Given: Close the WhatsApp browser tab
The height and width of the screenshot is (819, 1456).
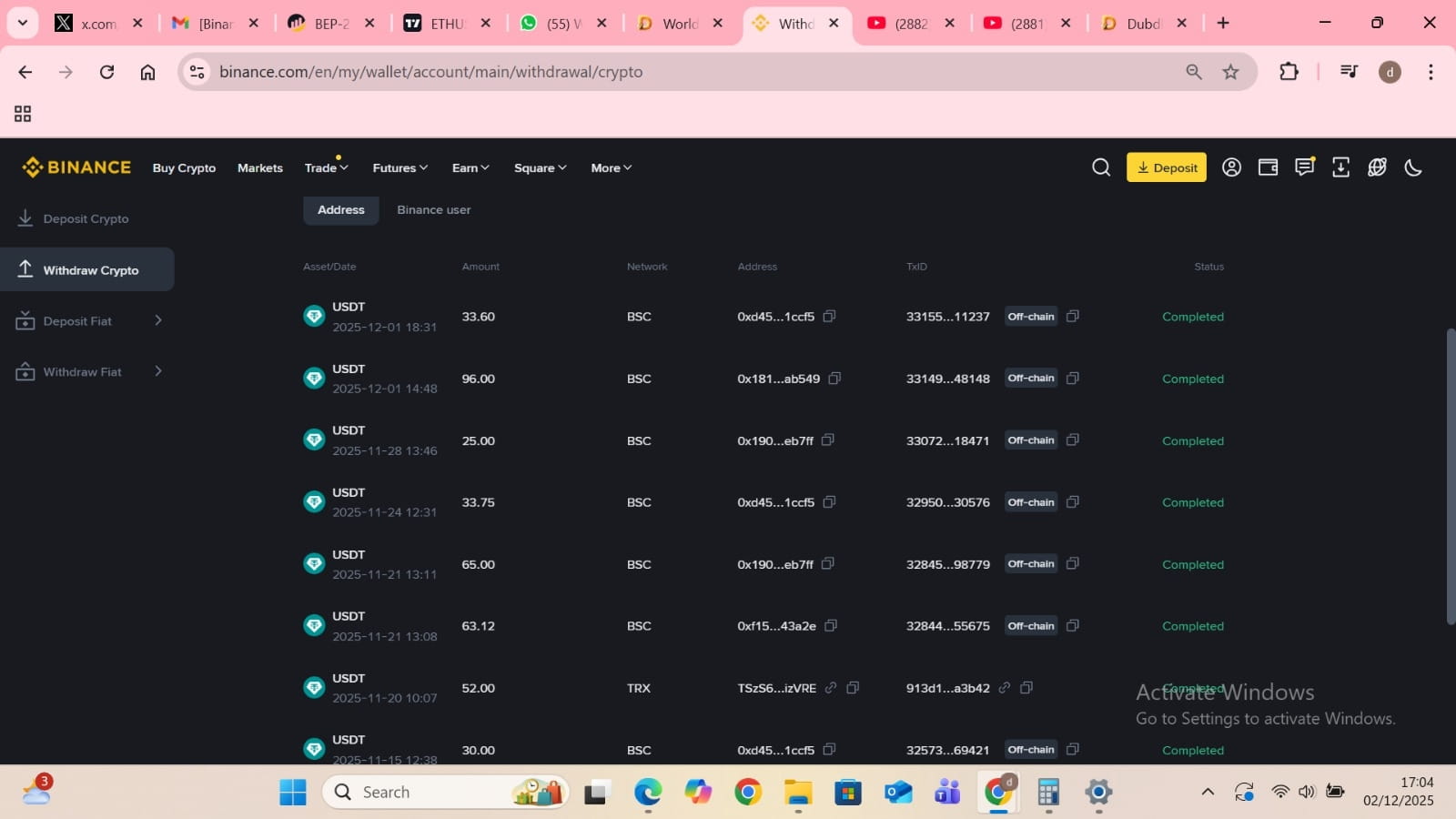Looking at the screenshot, I should click(602, 24).
